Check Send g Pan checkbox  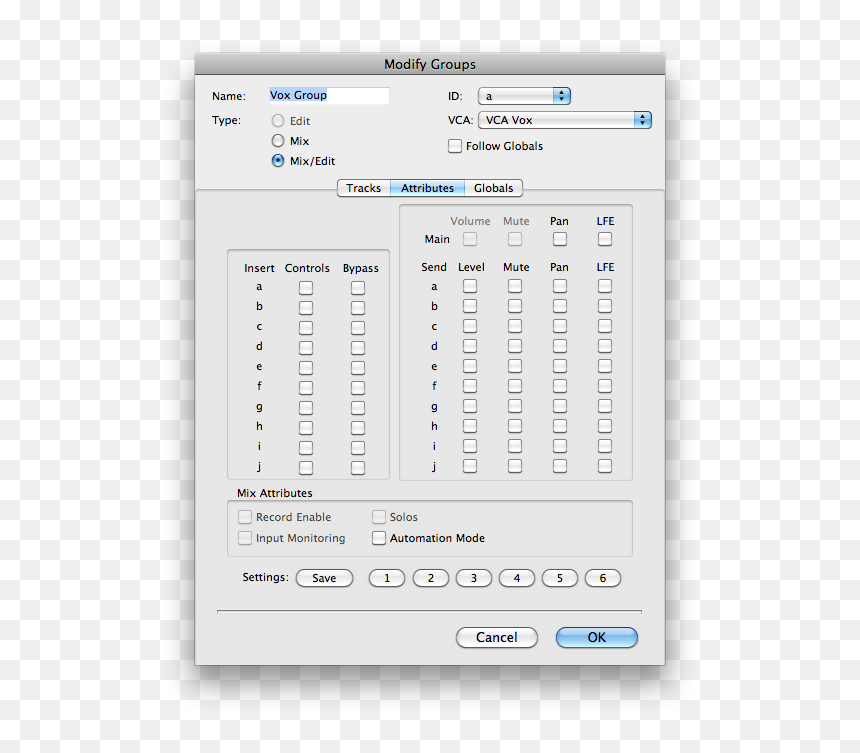pyautogui.click(x=559, y=406)
